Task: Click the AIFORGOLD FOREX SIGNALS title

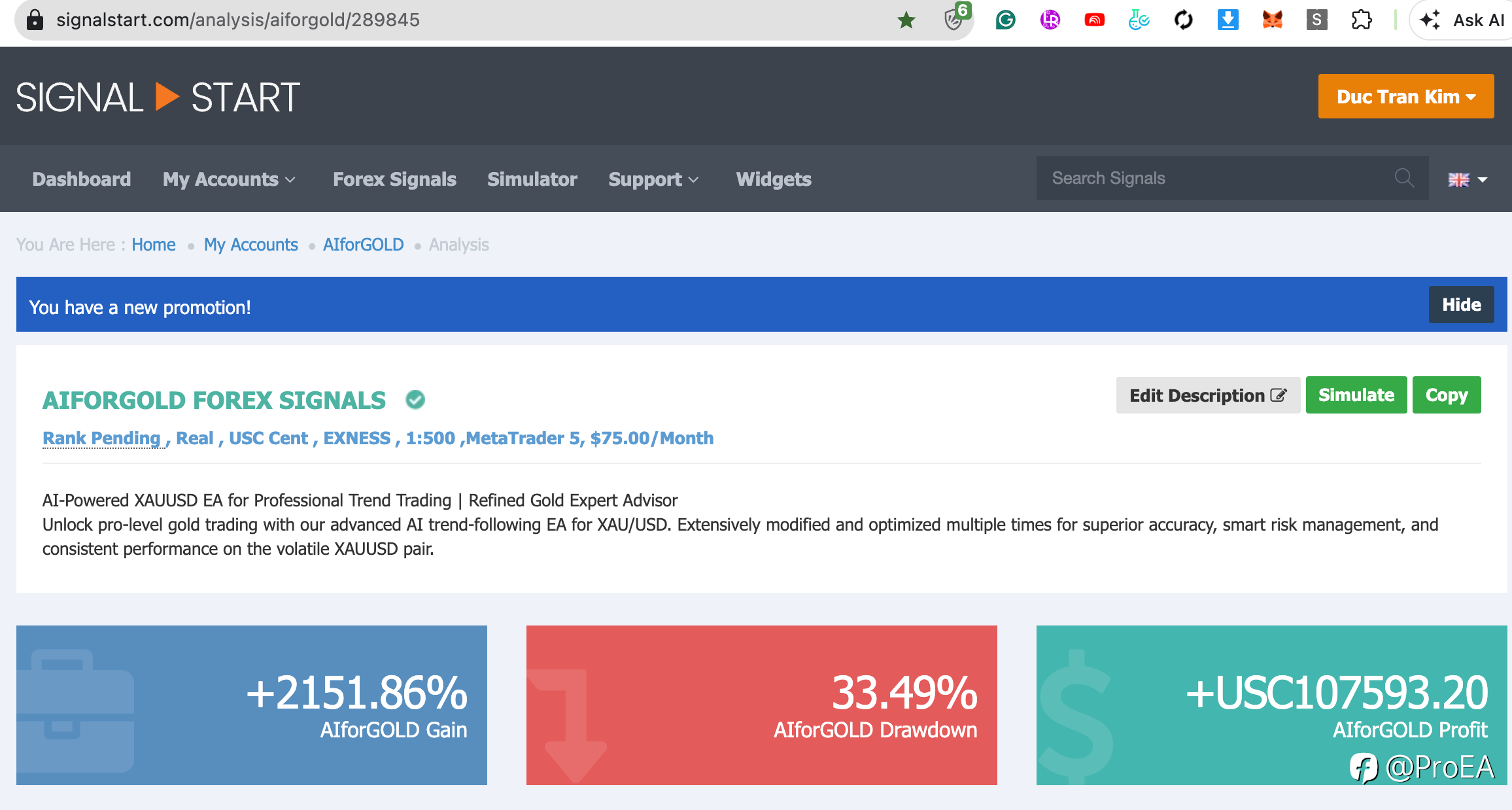Action: 214,400
